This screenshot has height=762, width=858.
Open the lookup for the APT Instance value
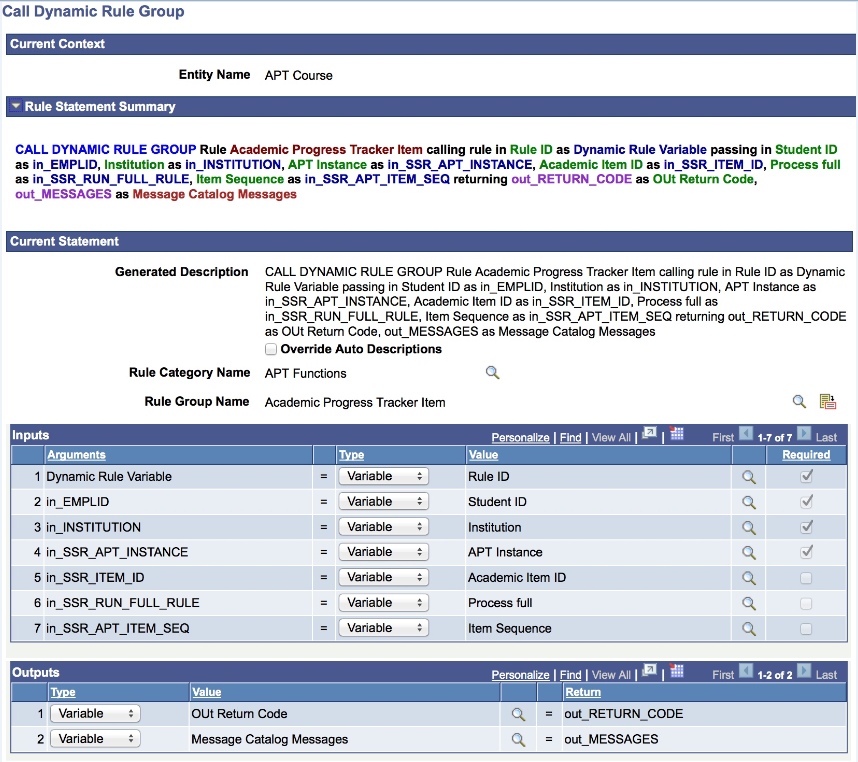(749, 552)
